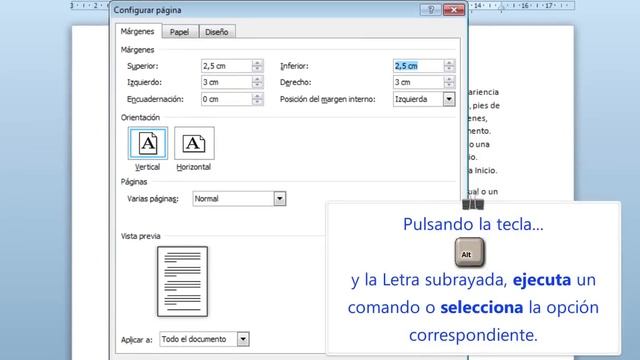Click the Help question mark button

[431, 10]
